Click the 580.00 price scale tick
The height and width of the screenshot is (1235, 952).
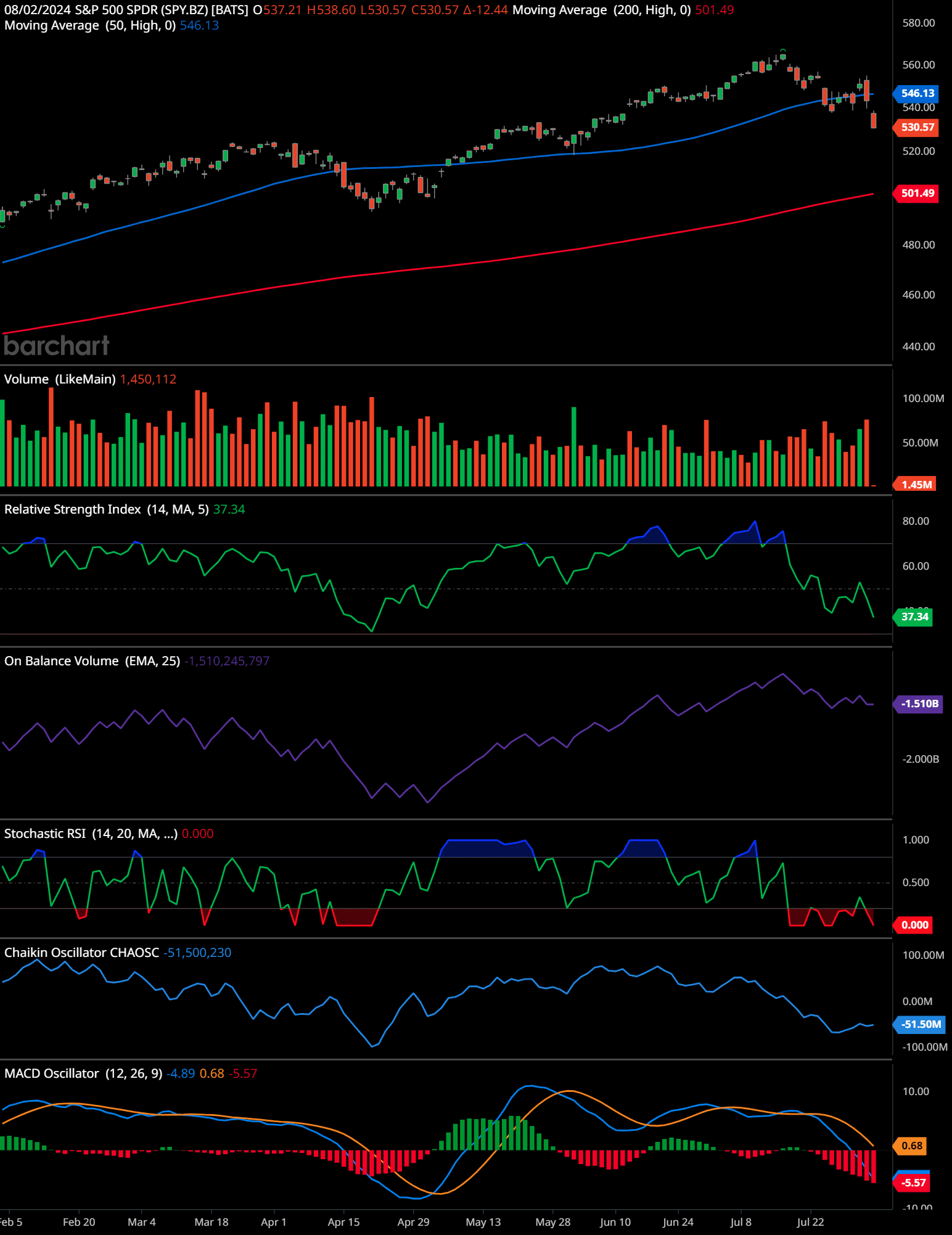tap(919, 23)
